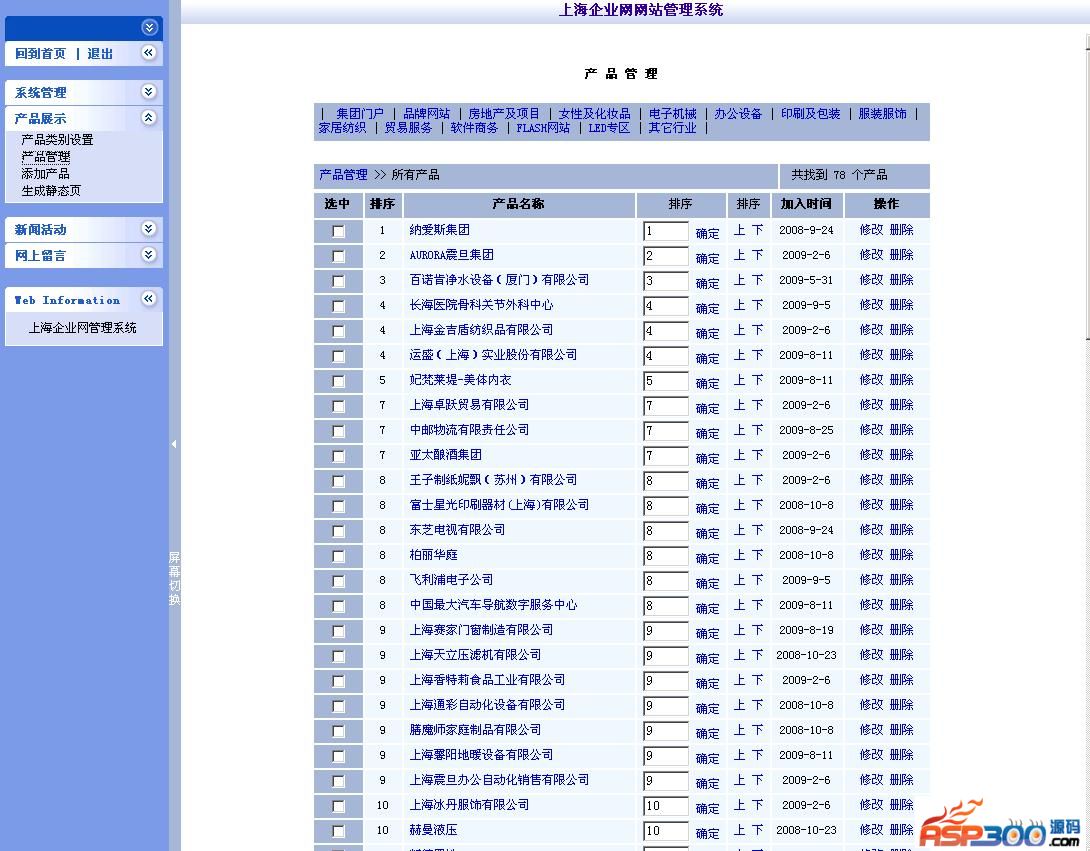Select the 印刷及包装 category
This screenshot has width=1090, height=851.
810,113
